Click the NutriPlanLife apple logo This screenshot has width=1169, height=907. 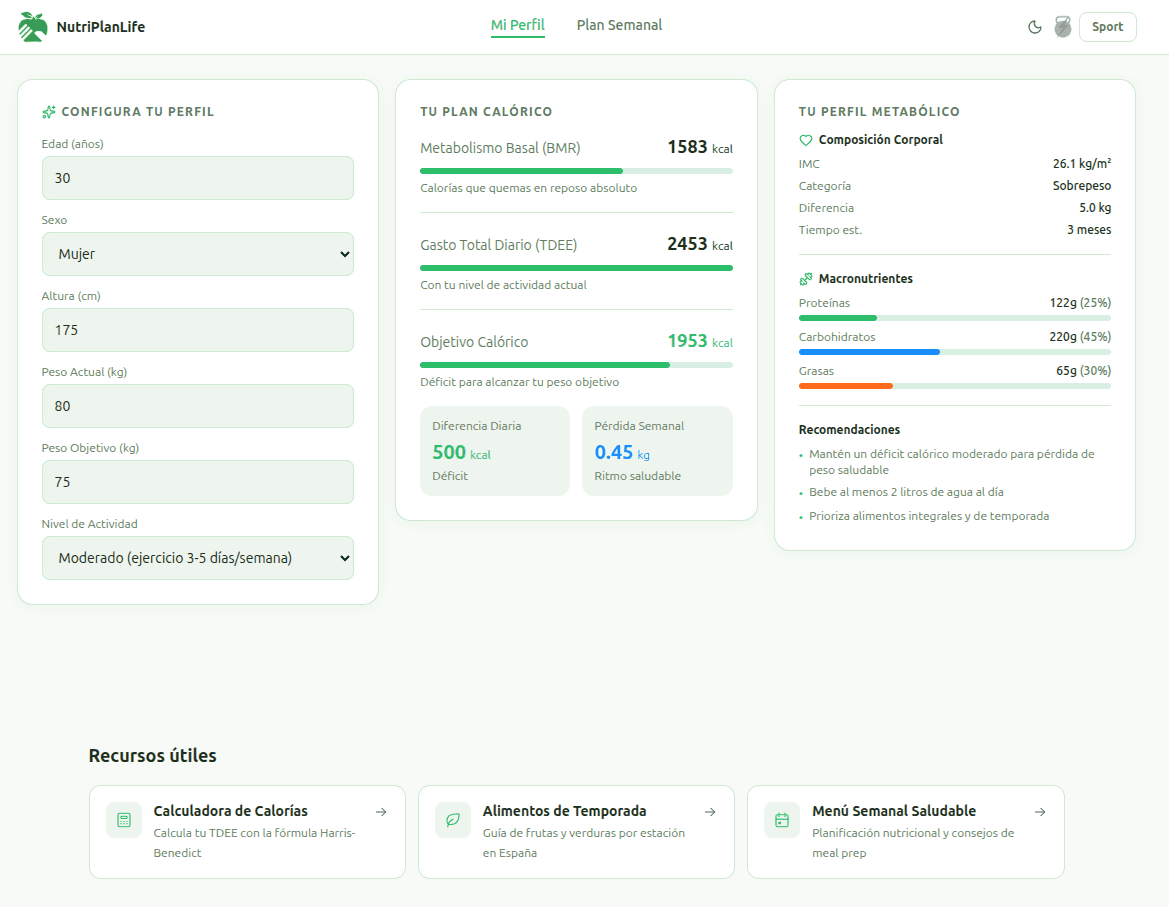(33, 27)
